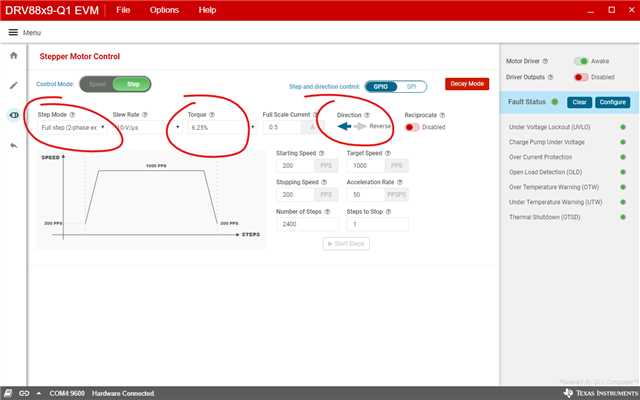Viewport: 640px width, 400px height.
Task: Toggle the Motor Driver Awake switch
Action: click(x=580, y=61)
